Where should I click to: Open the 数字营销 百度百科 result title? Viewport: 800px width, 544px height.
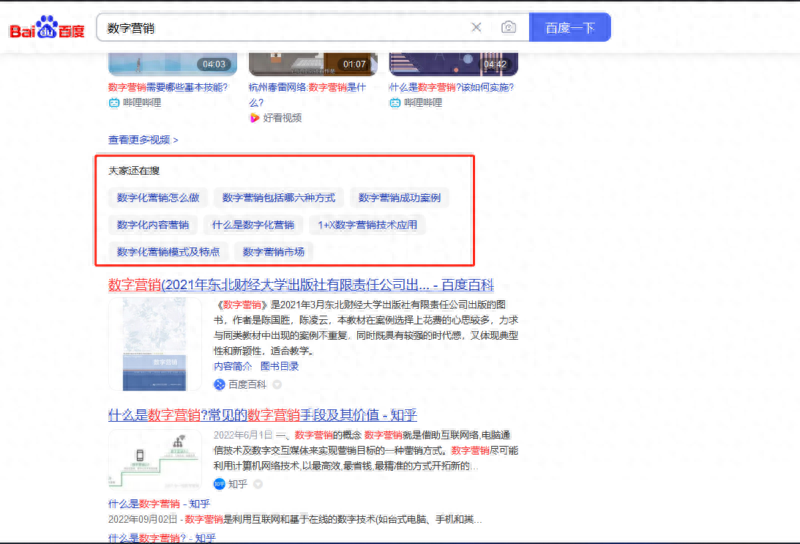[x=300, y=285]
